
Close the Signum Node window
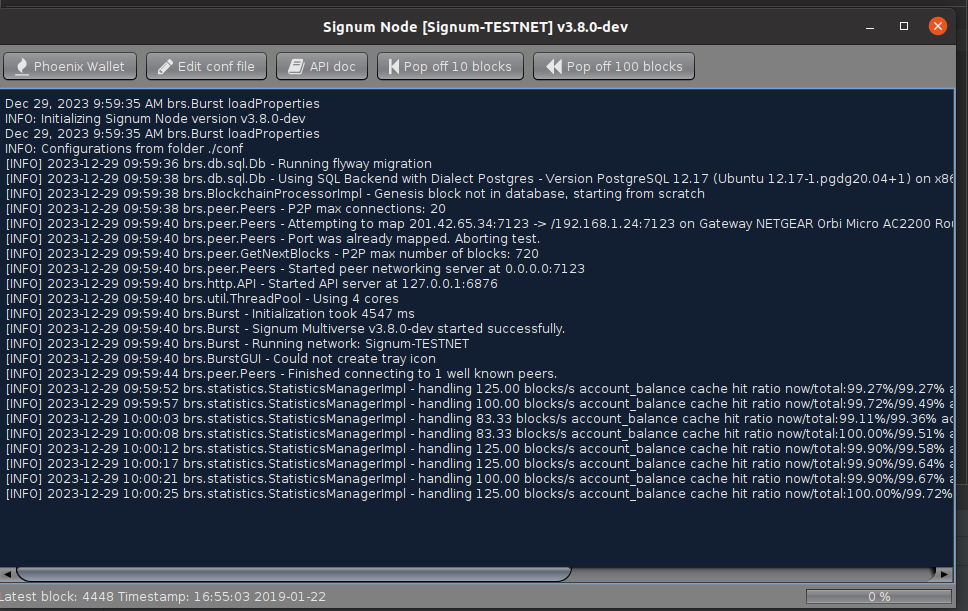coord(938,26)
